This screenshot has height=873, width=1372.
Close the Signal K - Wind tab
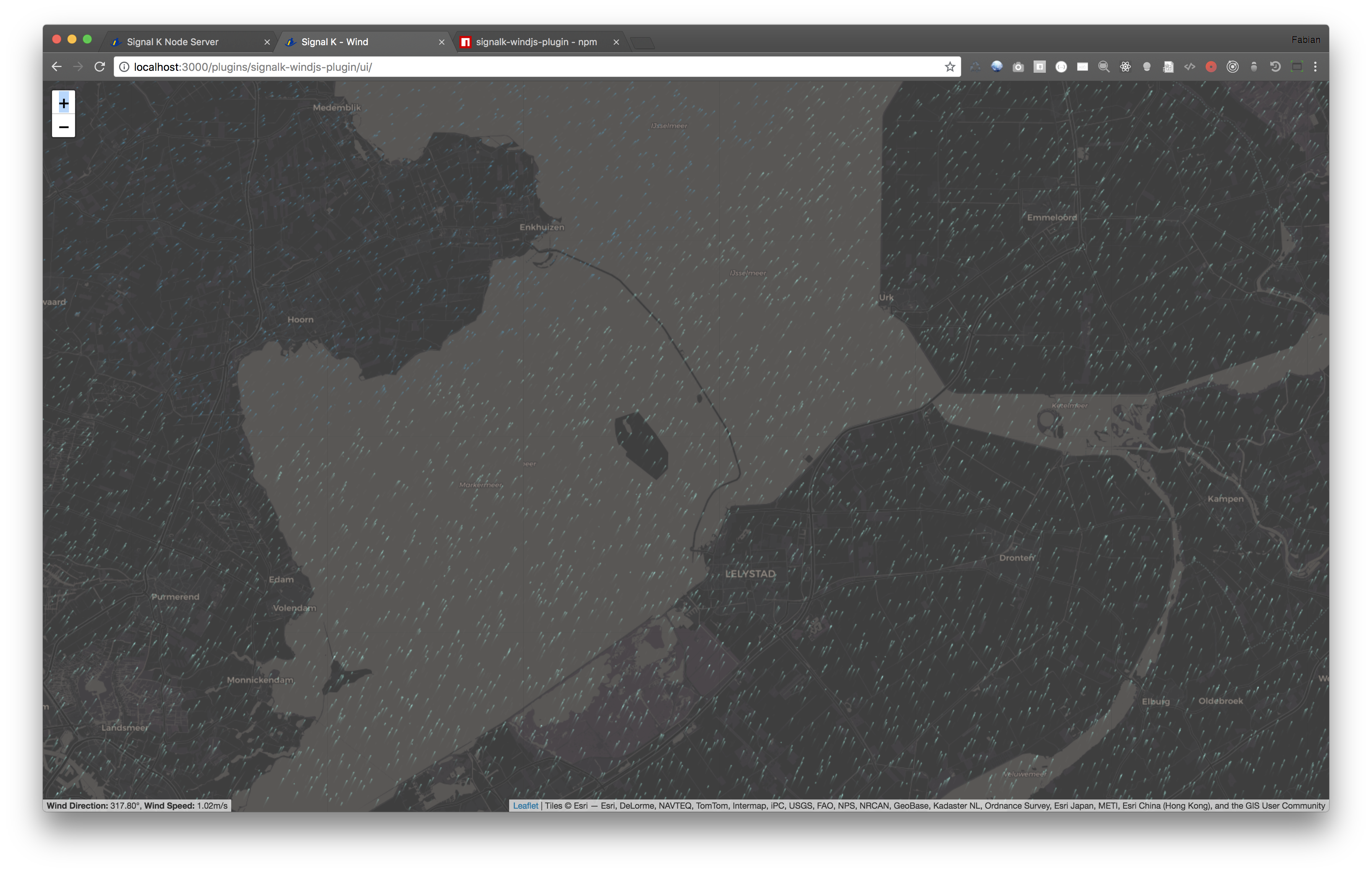click(x=441, y=42)
